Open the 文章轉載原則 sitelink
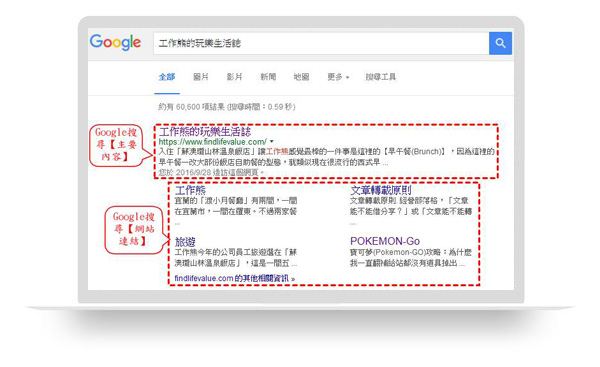 (381, 190)
